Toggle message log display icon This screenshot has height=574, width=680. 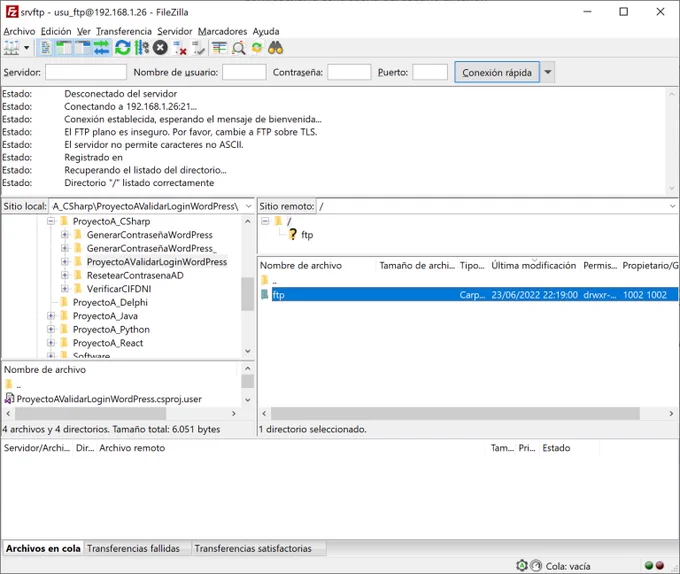(x=45, y=48)
